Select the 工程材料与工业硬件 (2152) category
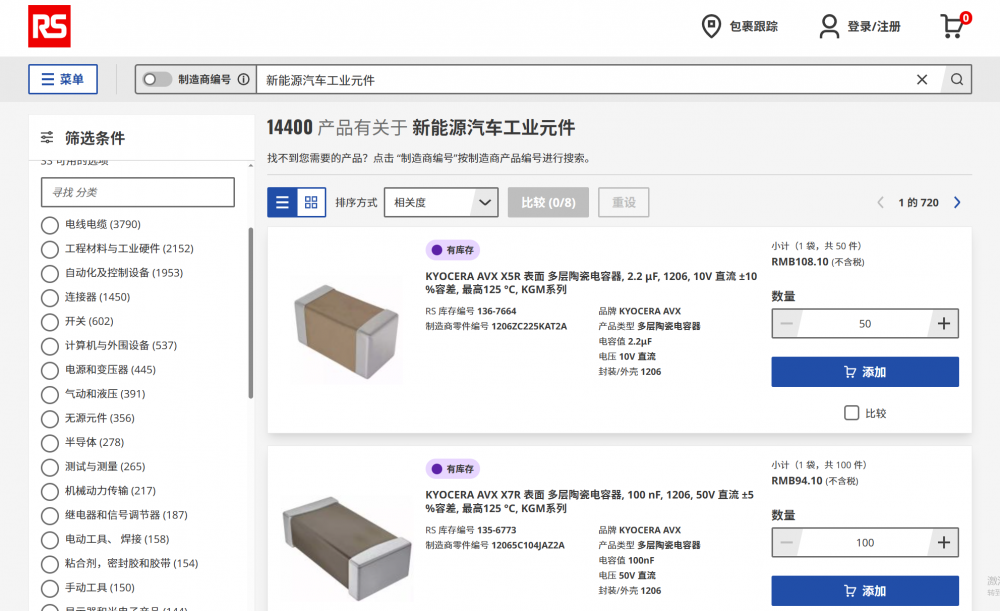The image size is (1000, 611). [x=50, y=249]
